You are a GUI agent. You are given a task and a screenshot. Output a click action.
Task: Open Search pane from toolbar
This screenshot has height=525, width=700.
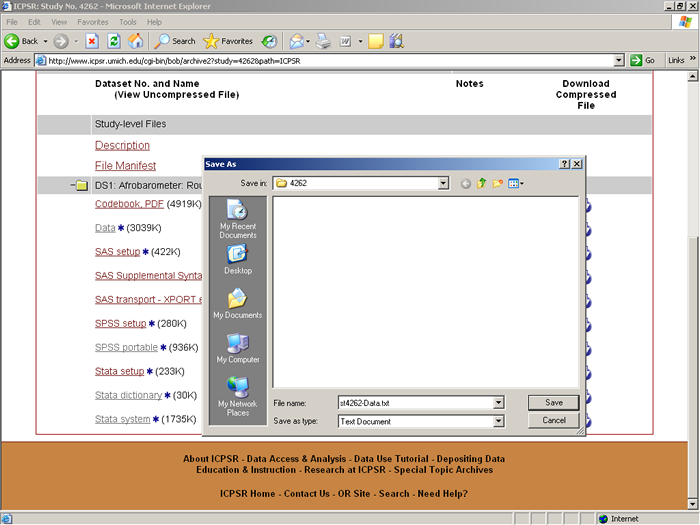(x=175, y=41)
